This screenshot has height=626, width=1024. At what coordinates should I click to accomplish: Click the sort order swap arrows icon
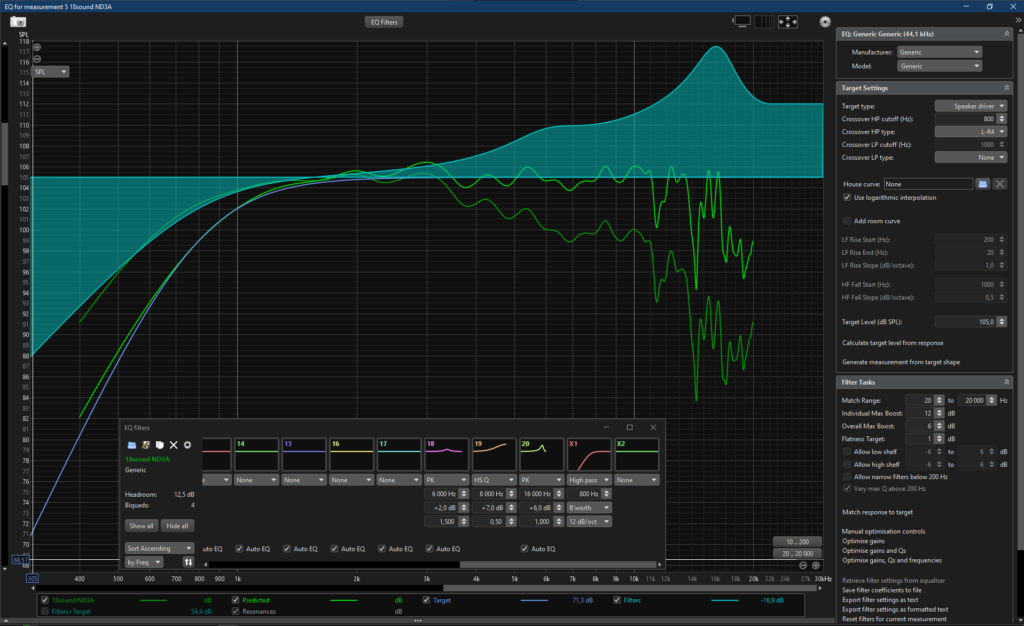coord(189,562)
